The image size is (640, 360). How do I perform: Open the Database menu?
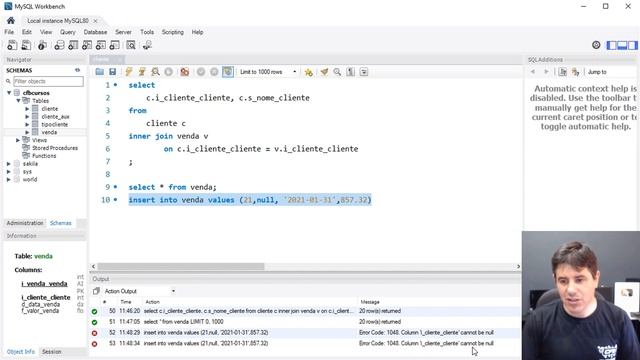click(95, 32)
